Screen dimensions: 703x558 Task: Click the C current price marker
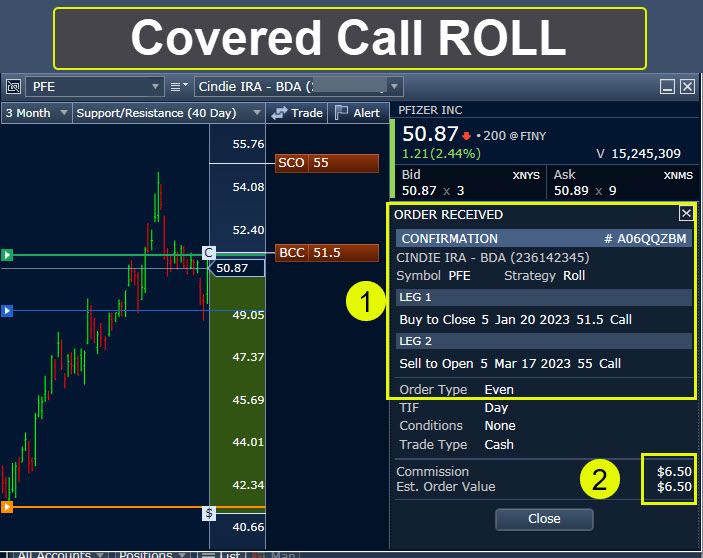click(209, 253)
